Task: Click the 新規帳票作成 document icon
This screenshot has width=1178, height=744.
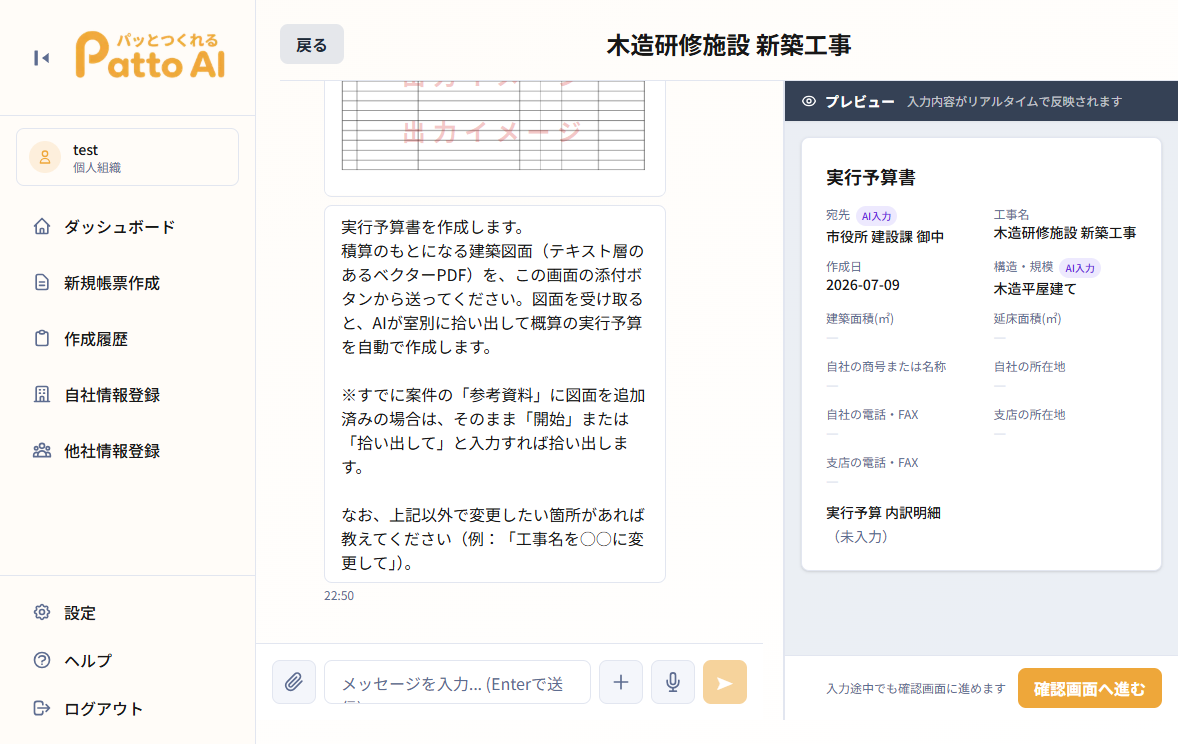Action: coord(42,283)
